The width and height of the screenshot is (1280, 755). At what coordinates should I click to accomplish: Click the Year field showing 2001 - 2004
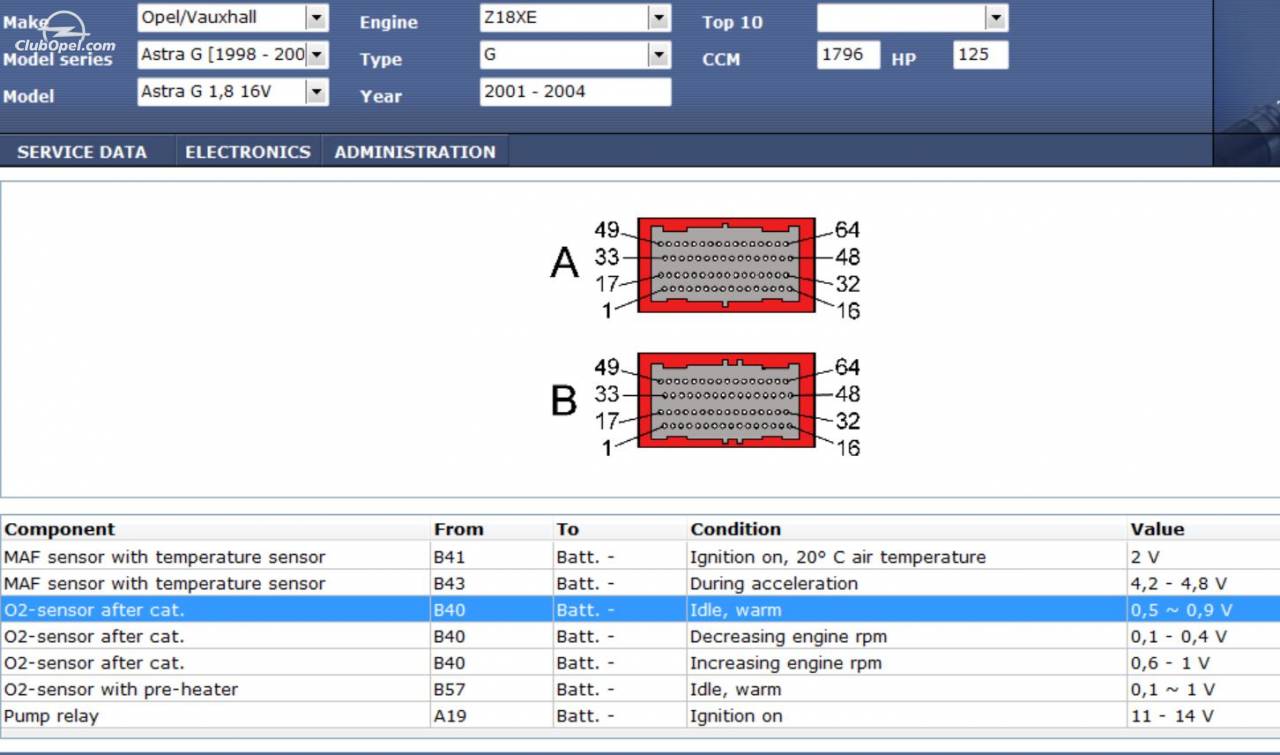click(x=576, y=92)
